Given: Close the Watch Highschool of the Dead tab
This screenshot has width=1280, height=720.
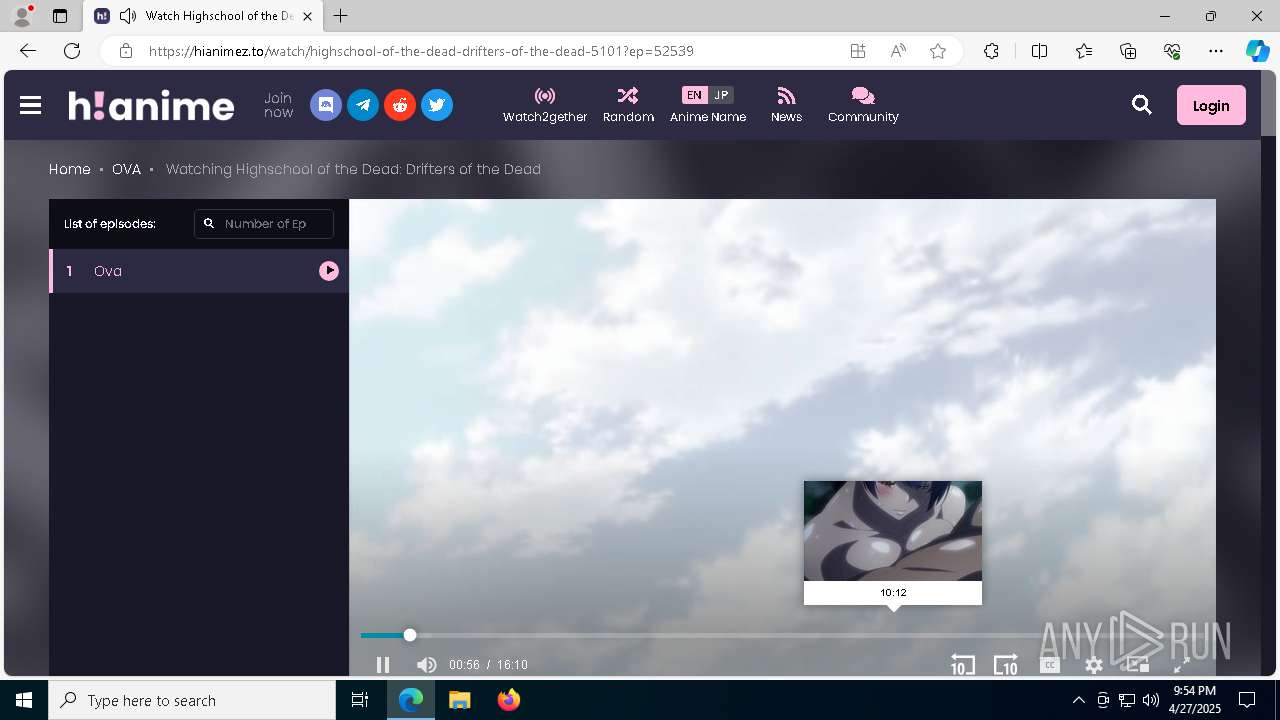Looking at the screenshot, I should pos(307,16).
